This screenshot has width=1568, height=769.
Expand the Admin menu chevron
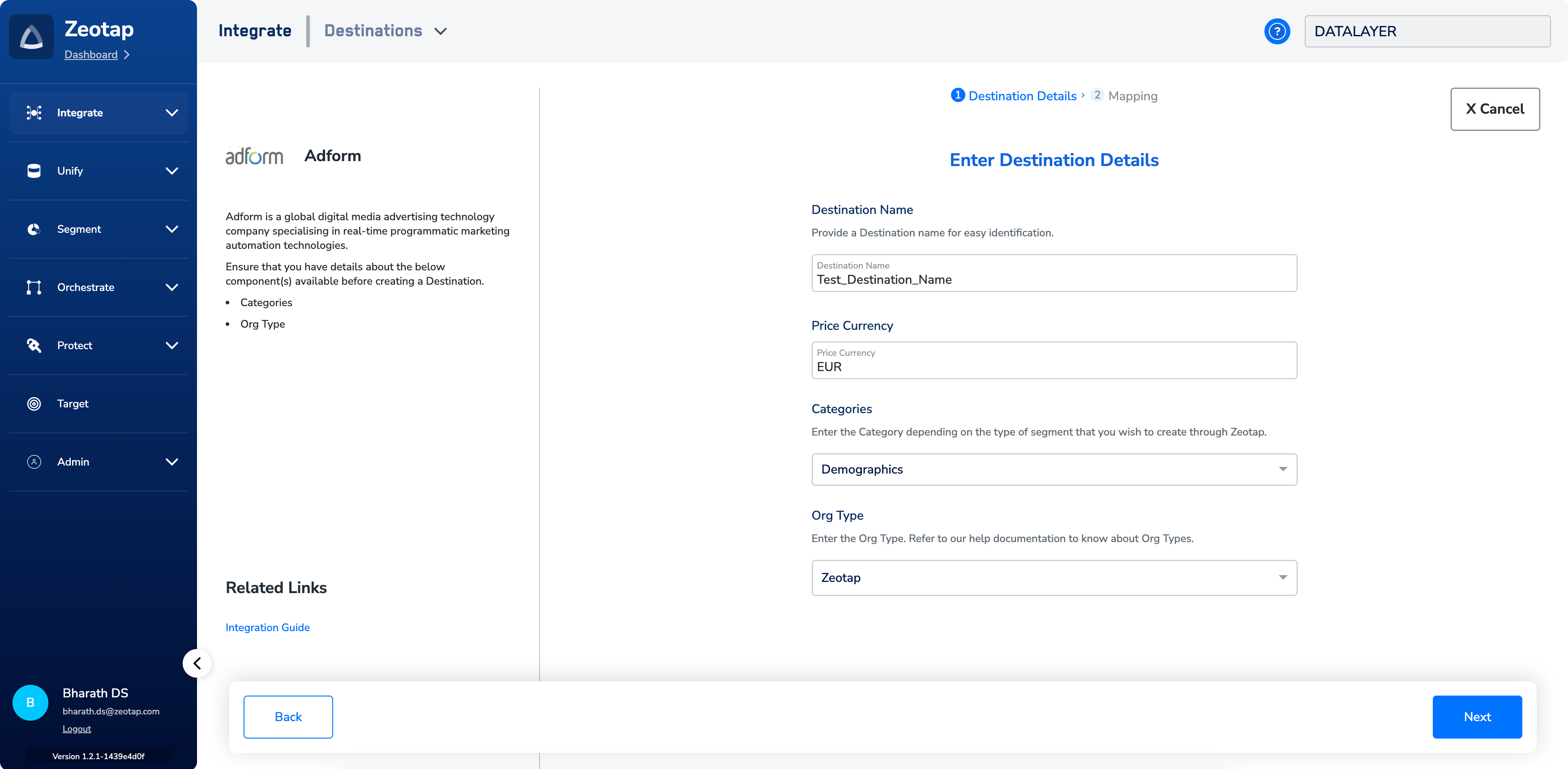[x=171, y=462]
